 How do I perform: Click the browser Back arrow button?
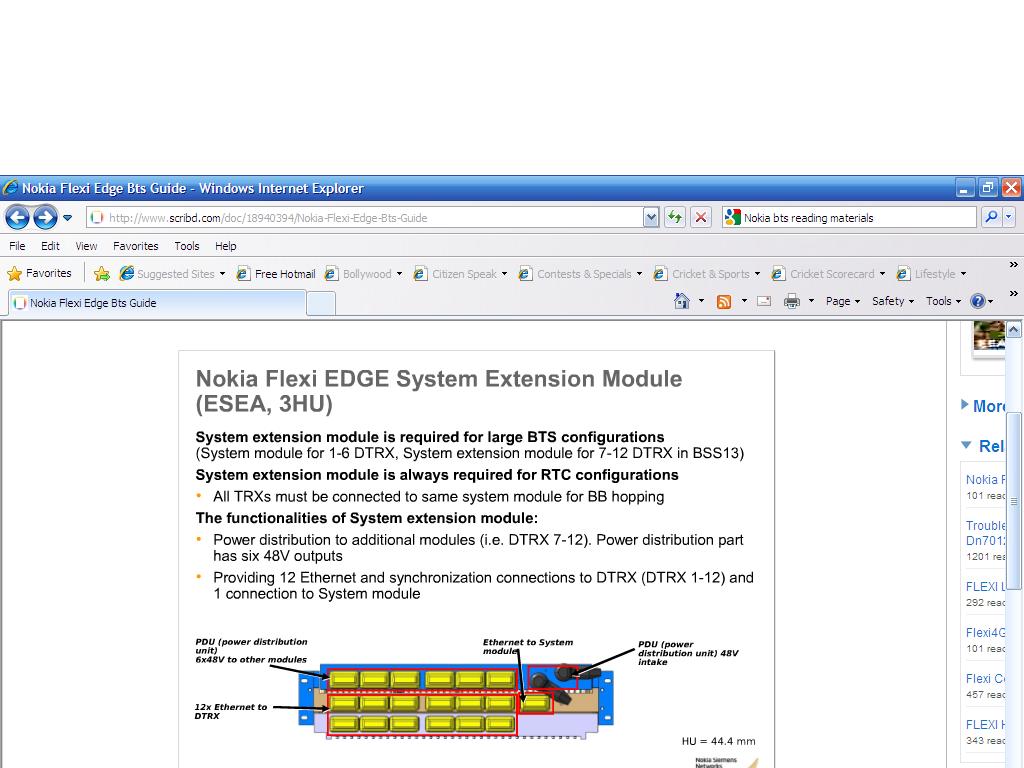point(17,217)
